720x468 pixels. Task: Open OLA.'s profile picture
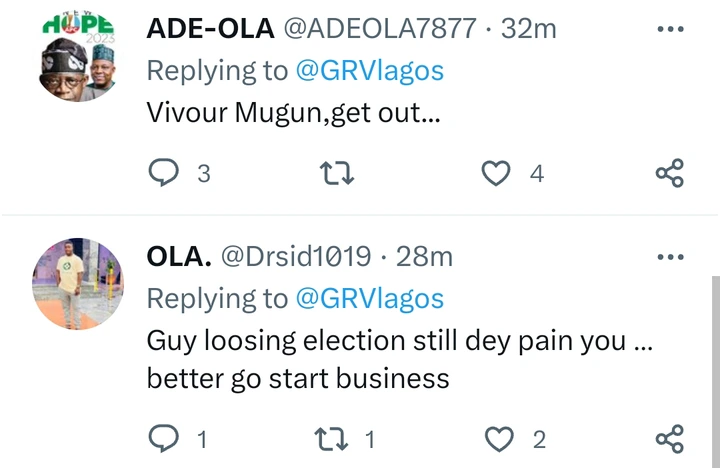click(78, 285)
